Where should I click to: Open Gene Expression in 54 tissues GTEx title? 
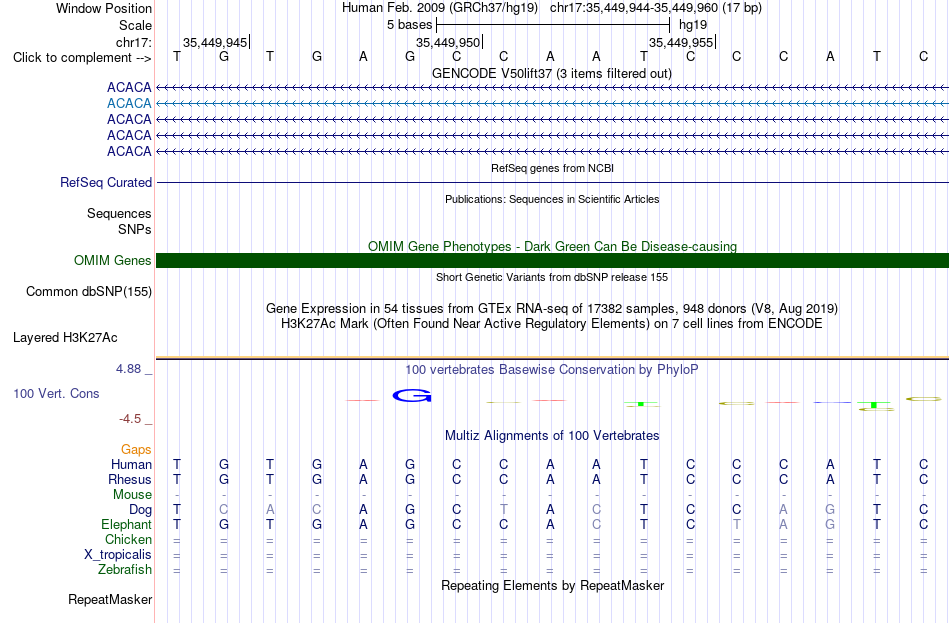[552, 308]
